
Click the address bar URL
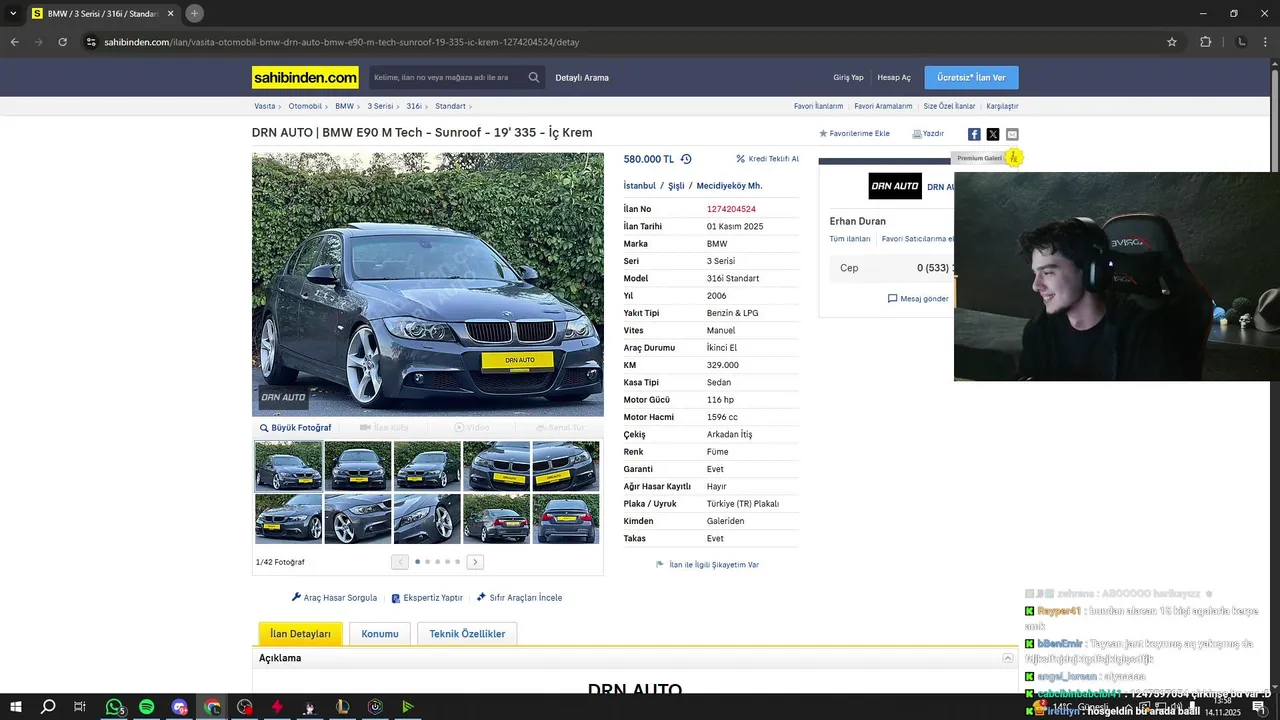pos(342,42)
